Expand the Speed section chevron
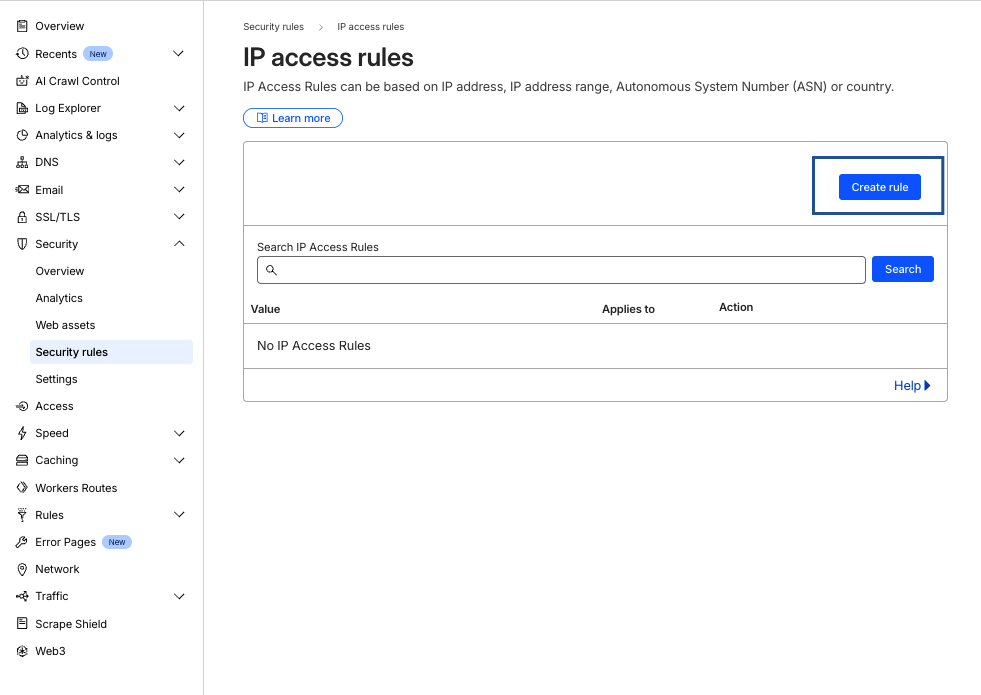The image size is (981, 695). coord(179,433)
